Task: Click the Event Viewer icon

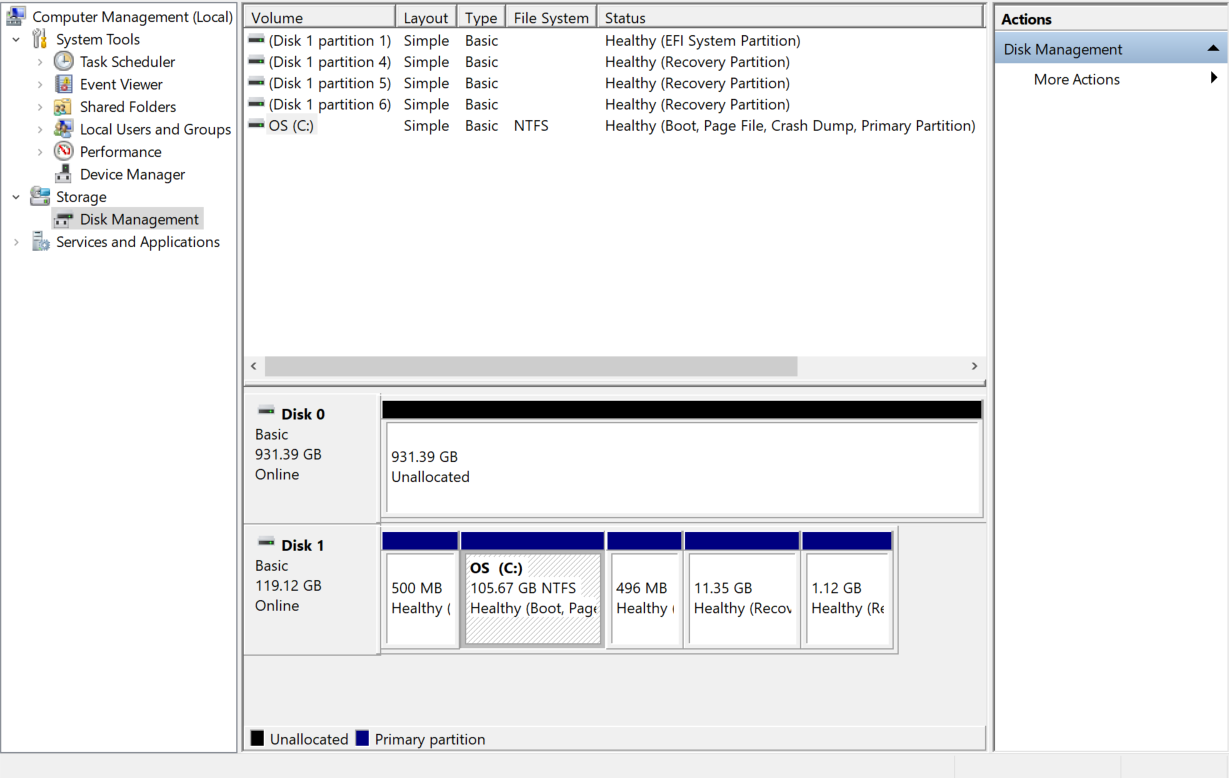Action: (64, 84)
